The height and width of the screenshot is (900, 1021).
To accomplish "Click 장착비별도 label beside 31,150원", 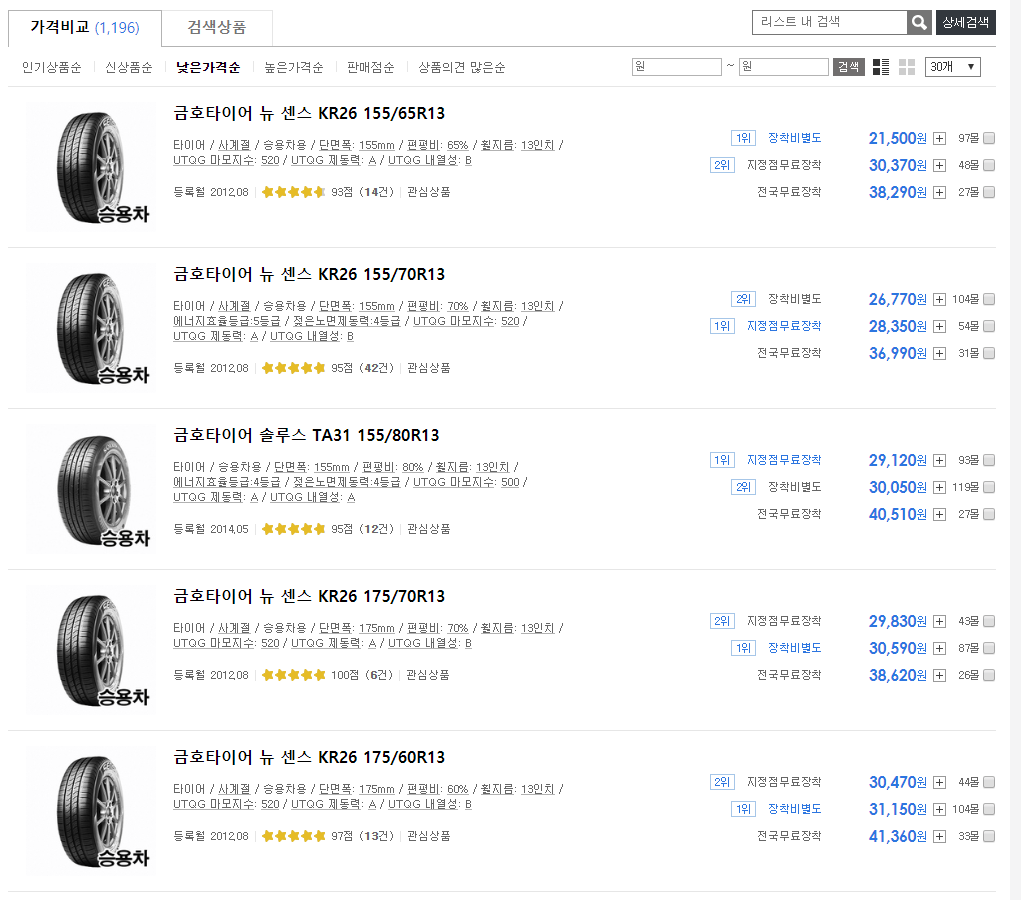I will pos(794,809).
